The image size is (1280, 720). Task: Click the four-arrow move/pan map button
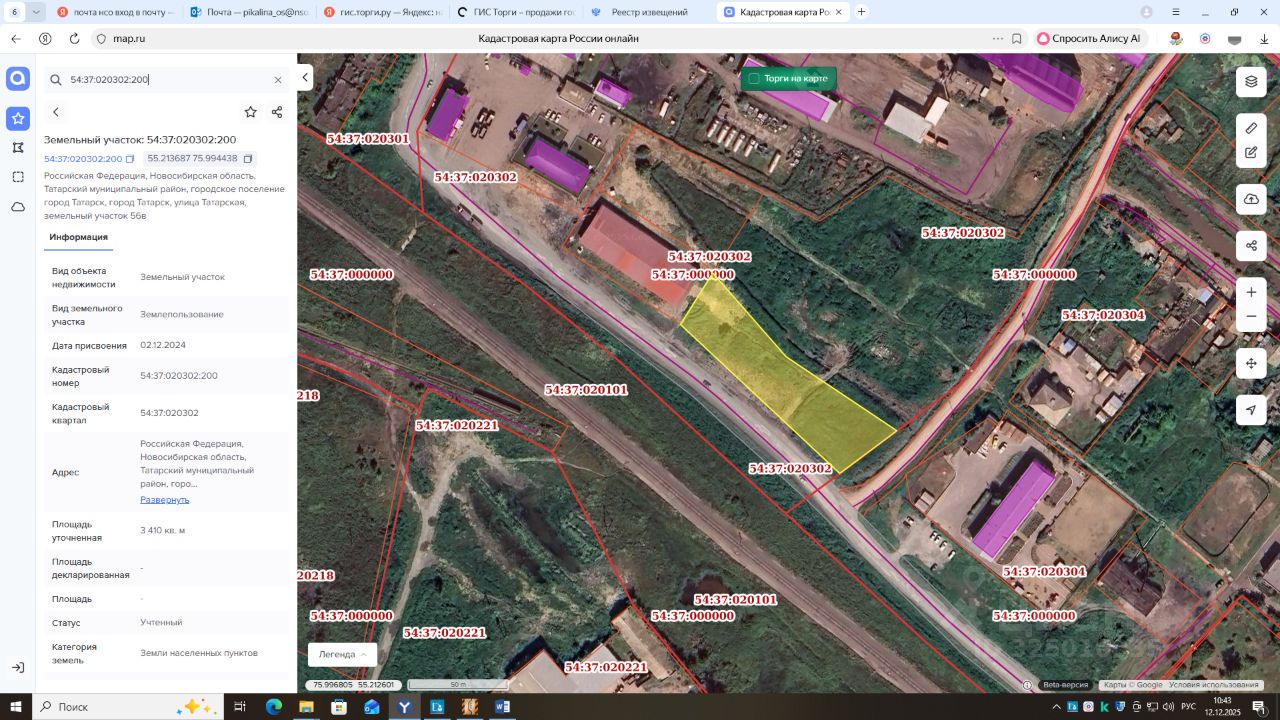click(1251, 363)
